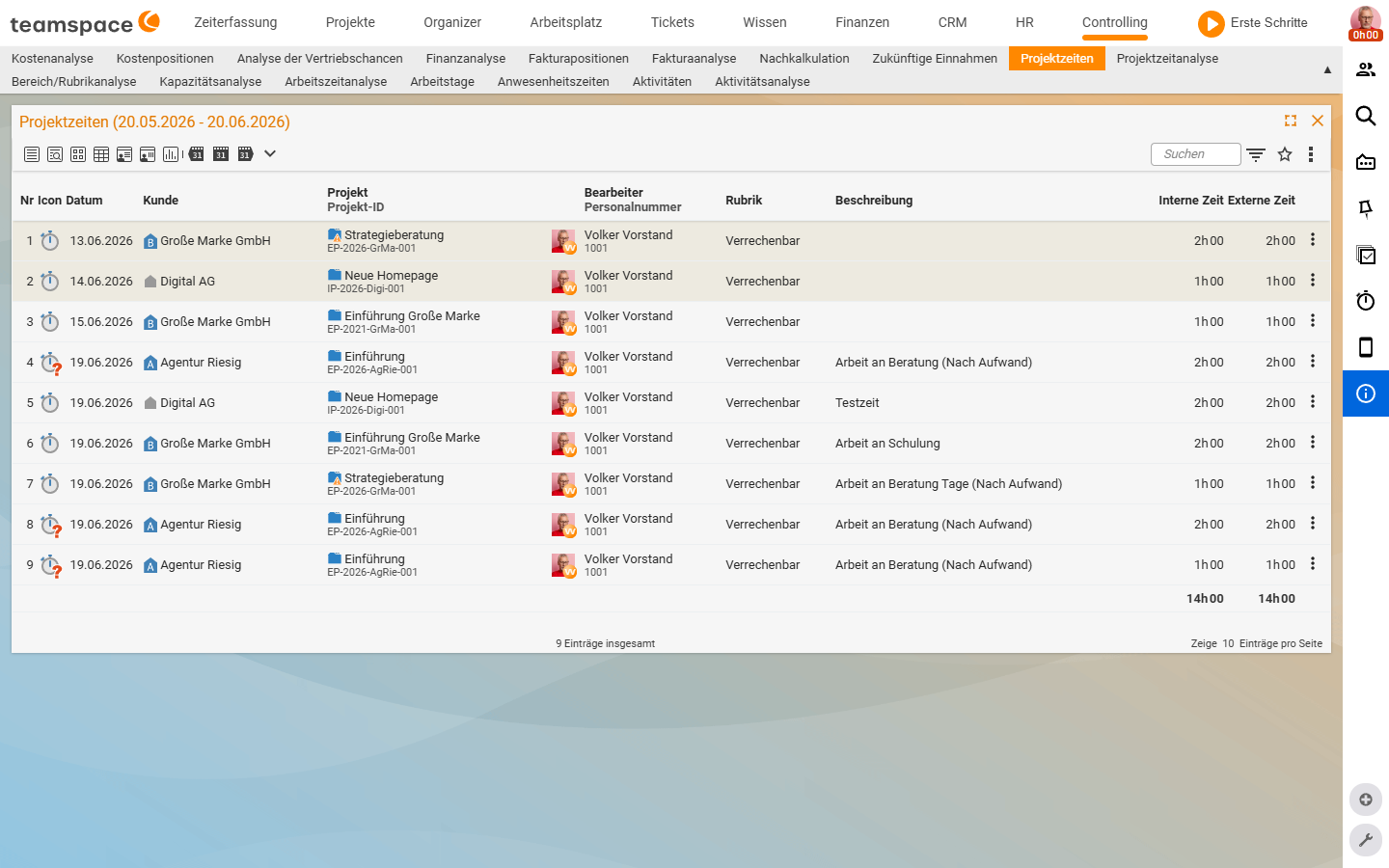The height and width of the screenshot is (868, 1389).
Task: Close the Projektzeiten panel
Action: click(x=1318, y=121)
